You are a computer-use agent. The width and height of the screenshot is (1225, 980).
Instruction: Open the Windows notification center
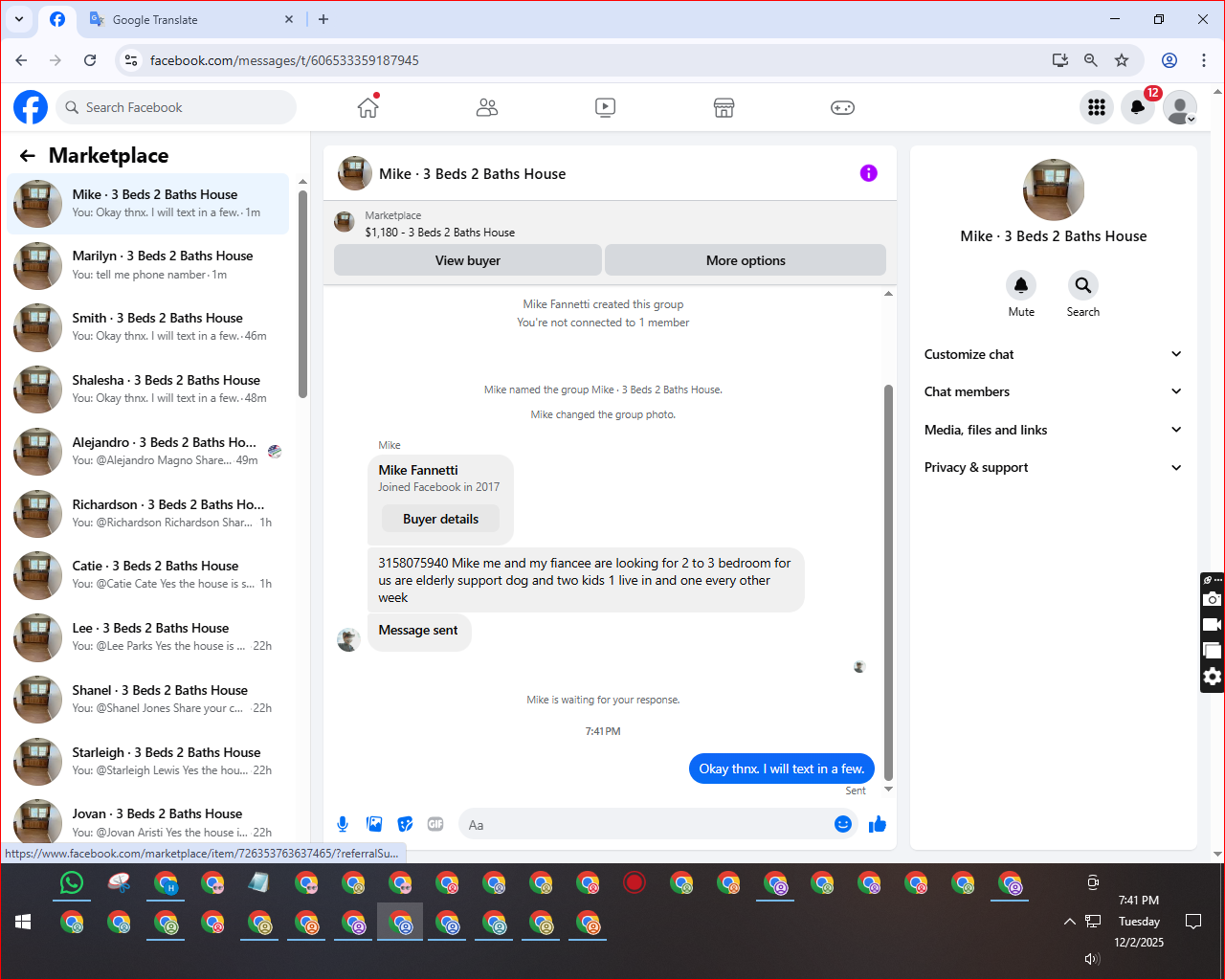click(x=1193, y=922)
